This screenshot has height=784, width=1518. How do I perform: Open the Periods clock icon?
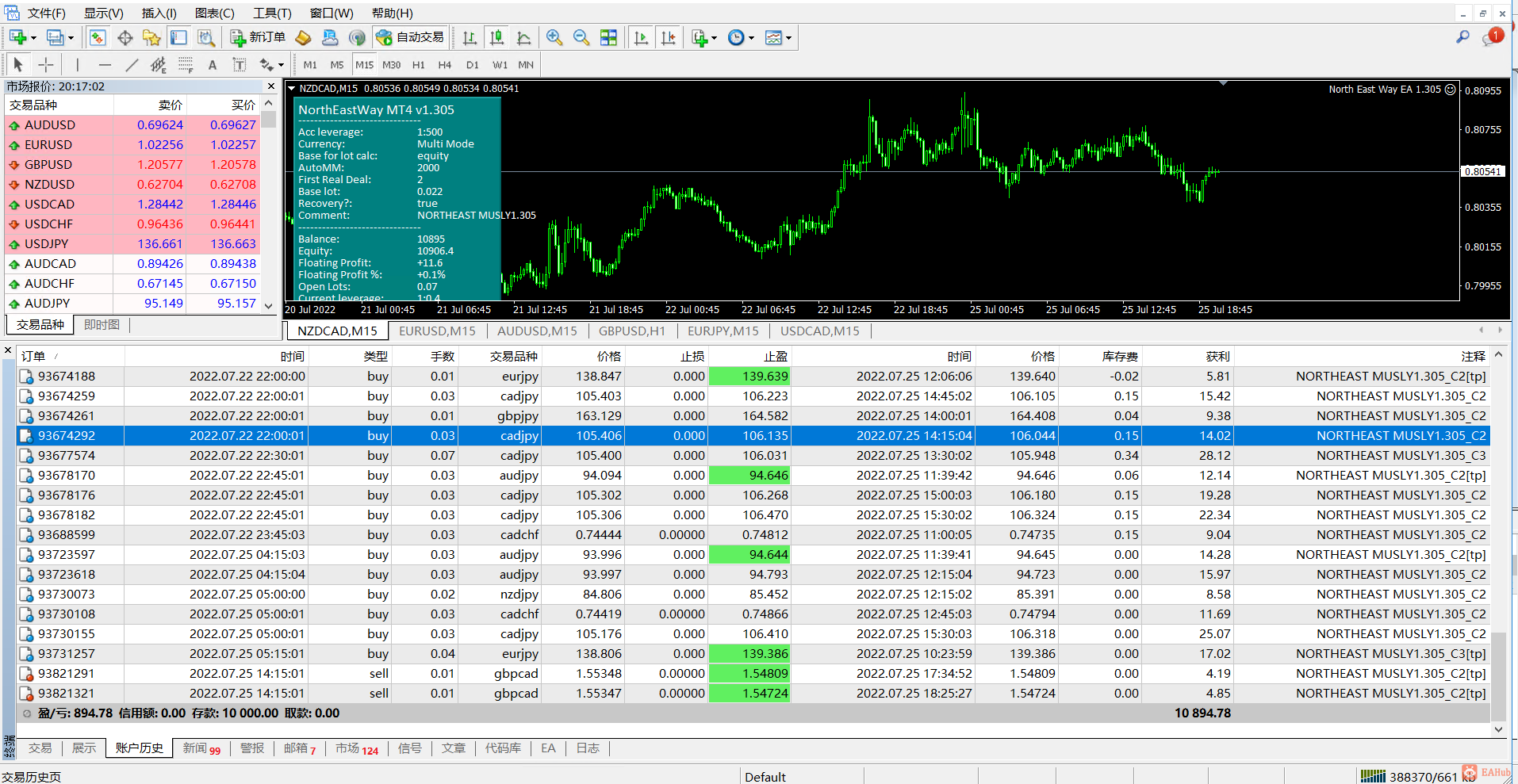click(x=736, y=37)
